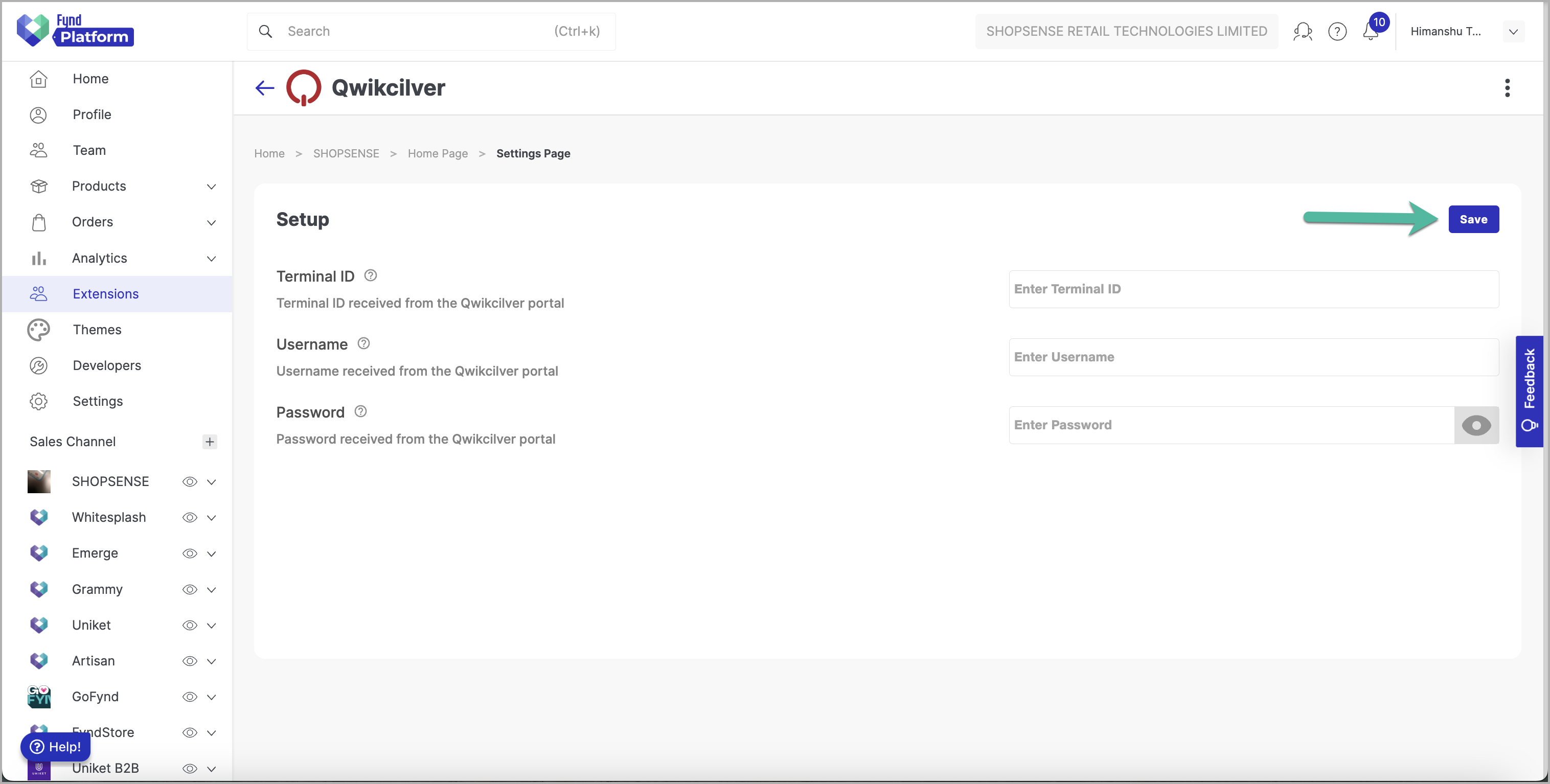Focus the Enter Username field

pos(1253,357)
